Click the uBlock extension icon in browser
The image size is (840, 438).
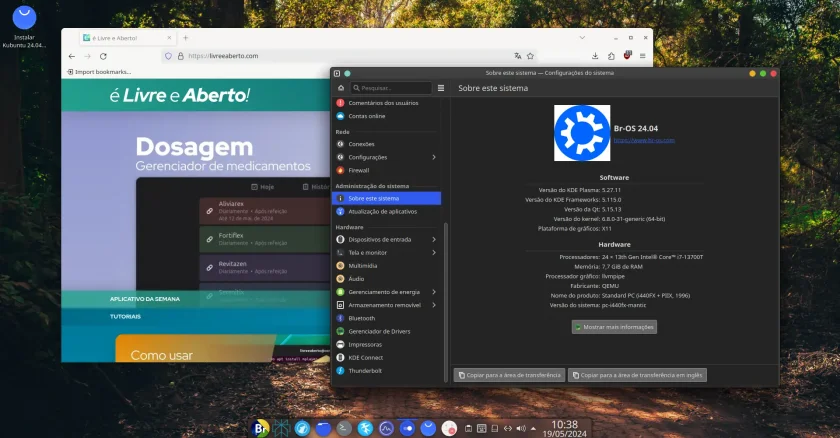(627, 55)
